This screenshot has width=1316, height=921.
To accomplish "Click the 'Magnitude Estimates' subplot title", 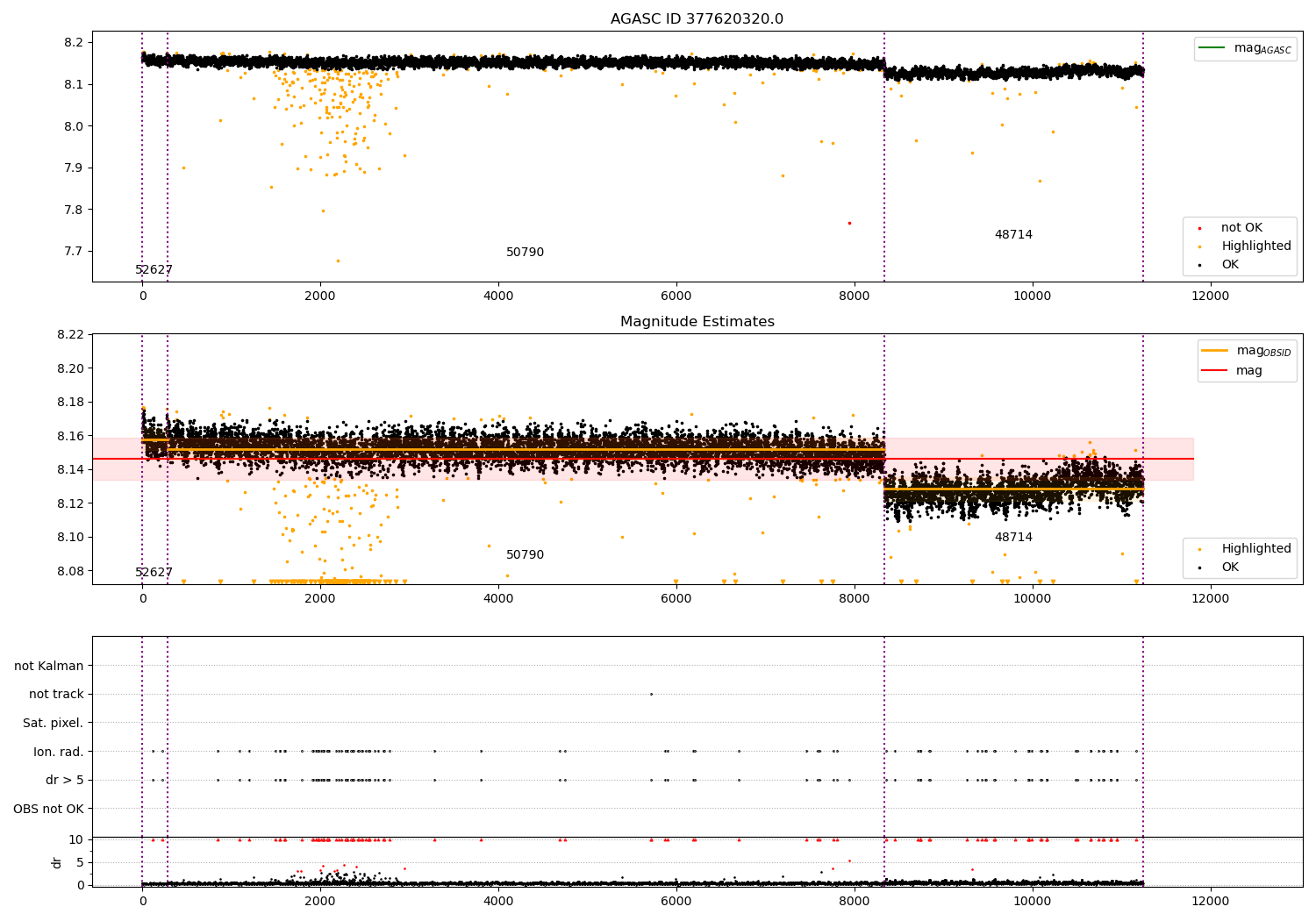I will tap(697, 322).
